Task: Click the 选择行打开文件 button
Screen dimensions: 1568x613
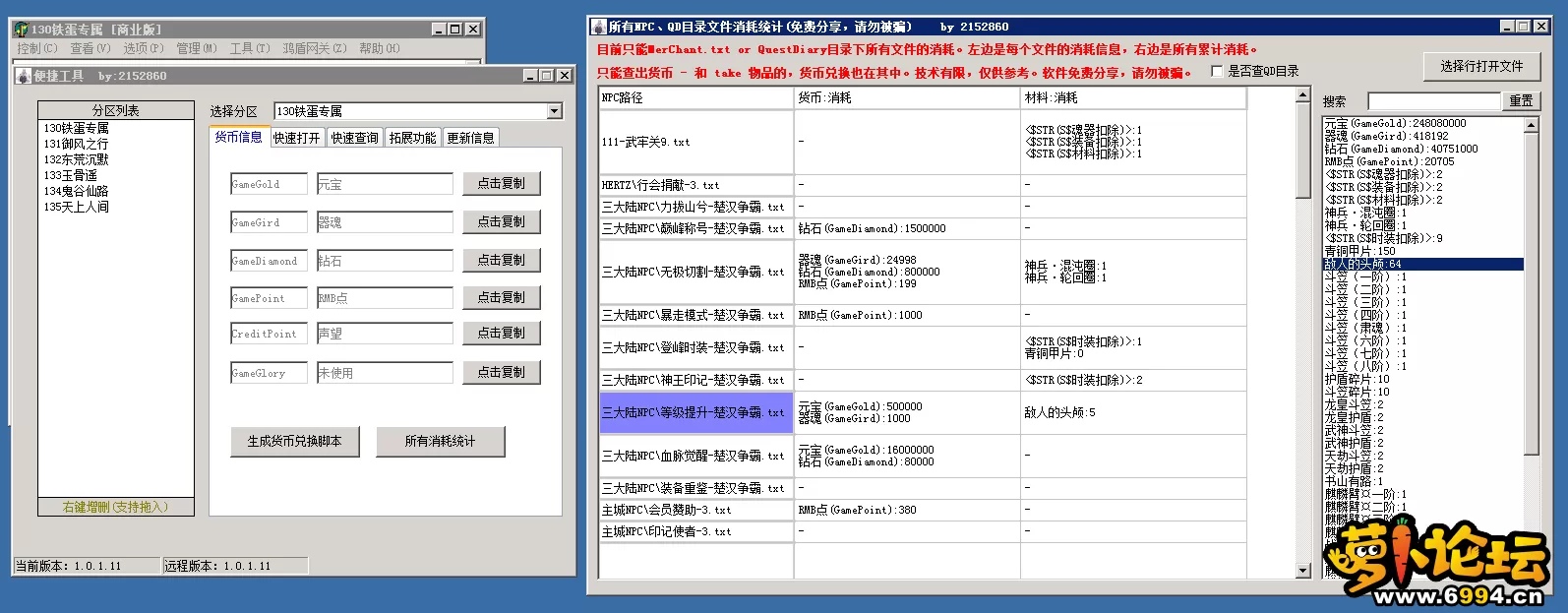Action: [x=1482, y=66]
